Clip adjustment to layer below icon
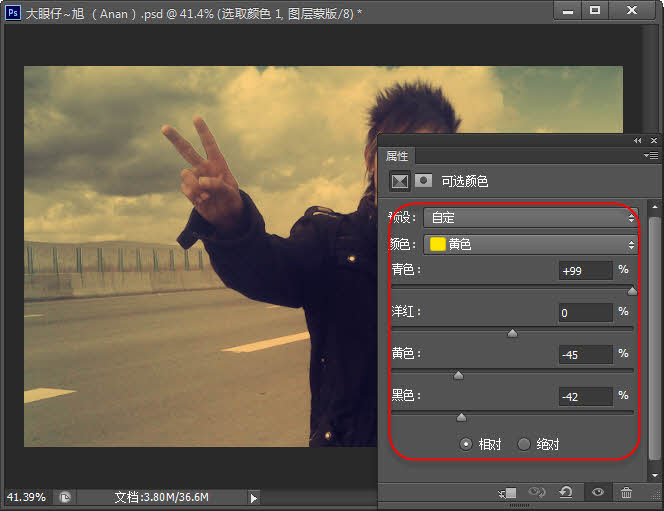Viewport: 664px width, 511px height. point(508,492)
